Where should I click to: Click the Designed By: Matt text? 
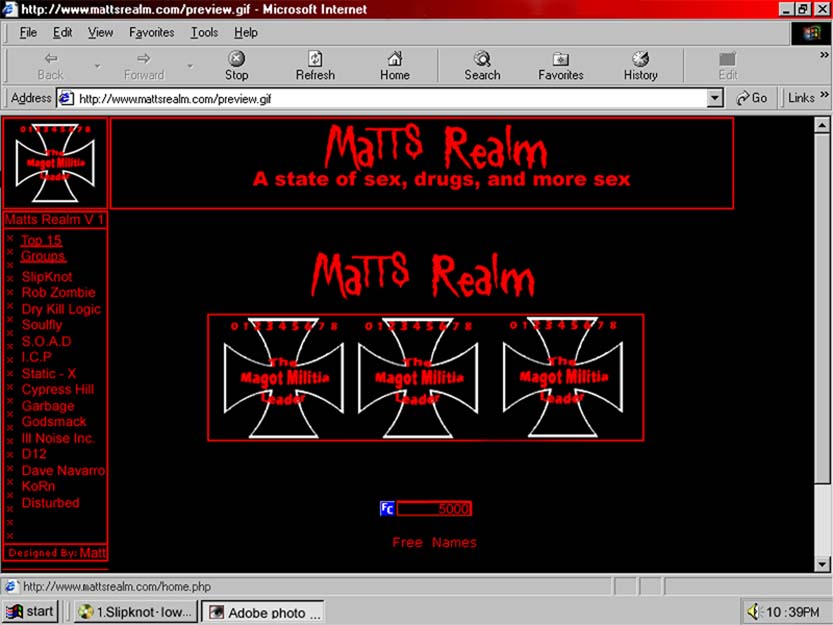point(57,553)
